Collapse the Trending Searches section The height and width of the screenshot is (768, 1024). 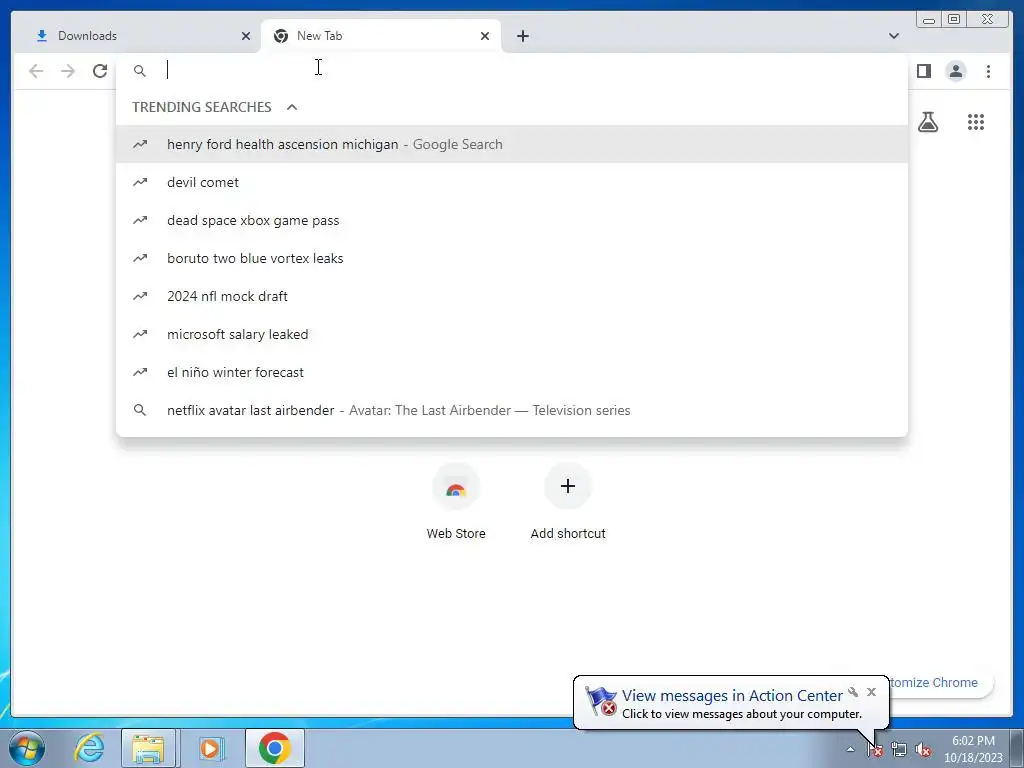(292, 107)
